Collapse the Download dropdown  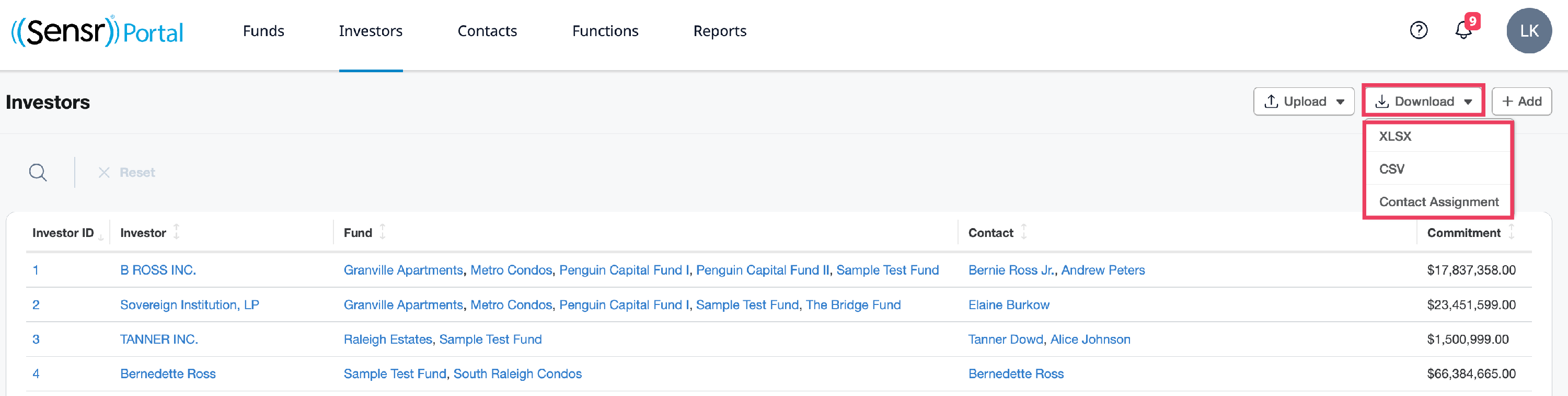1423,101
